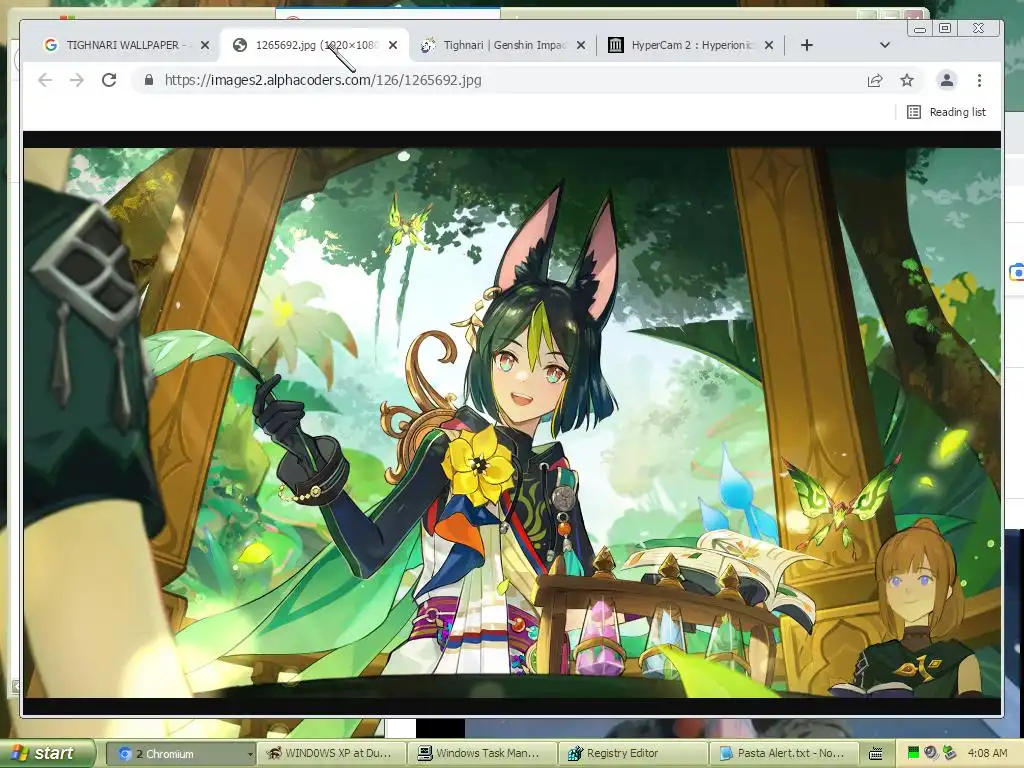Screen dimensions: 1024x768
Task: Click the Safely Remove Hardware tray icon
Action: [950, 754]
